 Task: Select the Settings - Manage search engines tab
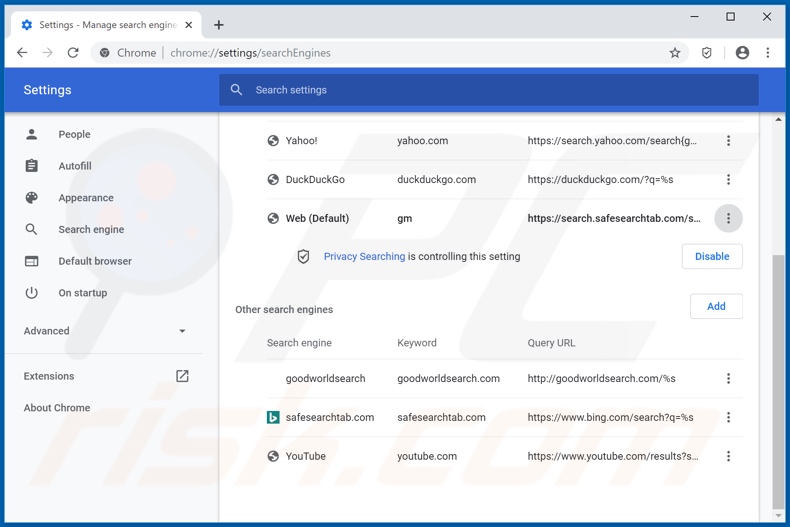coord(106,25)
